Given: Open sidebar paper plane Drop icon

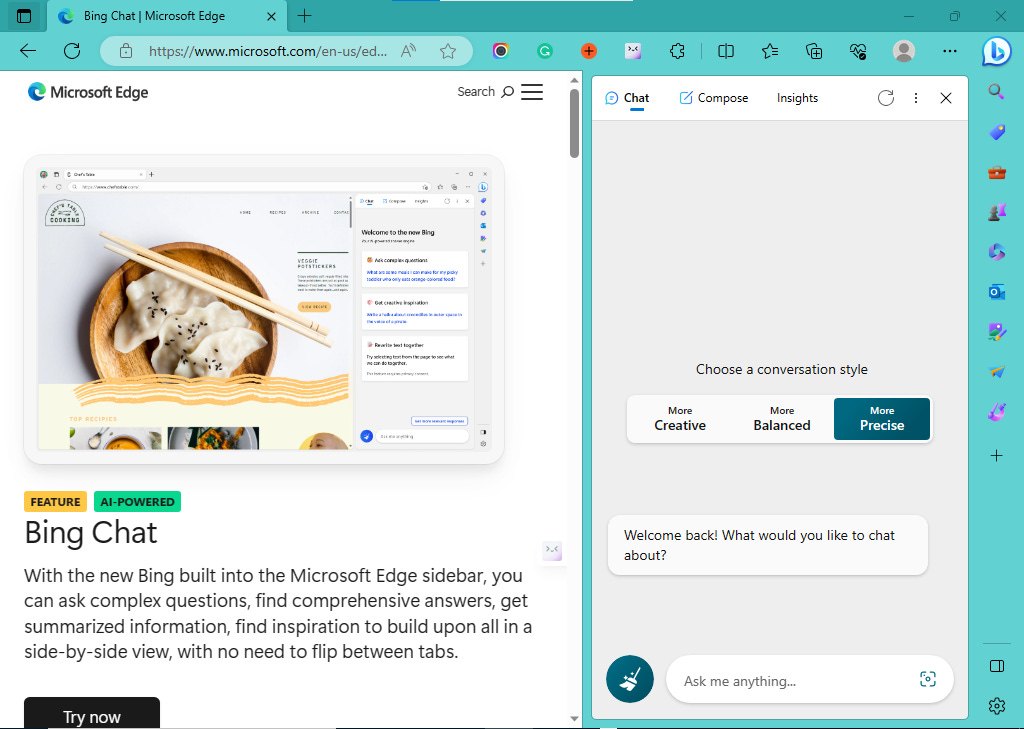Looking at the screenshot, I should pos(997,372).
